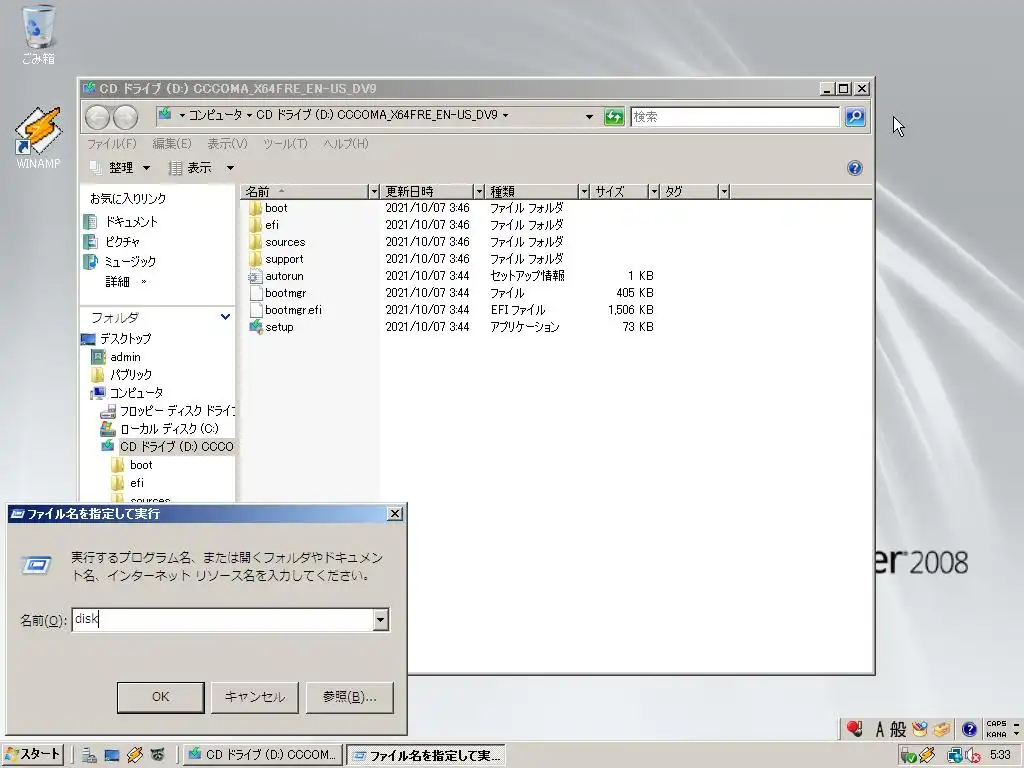The width and height of the screenshot is (1024, 768).
Task: Refresh the CD drive folder view
Action: [613, 117]
